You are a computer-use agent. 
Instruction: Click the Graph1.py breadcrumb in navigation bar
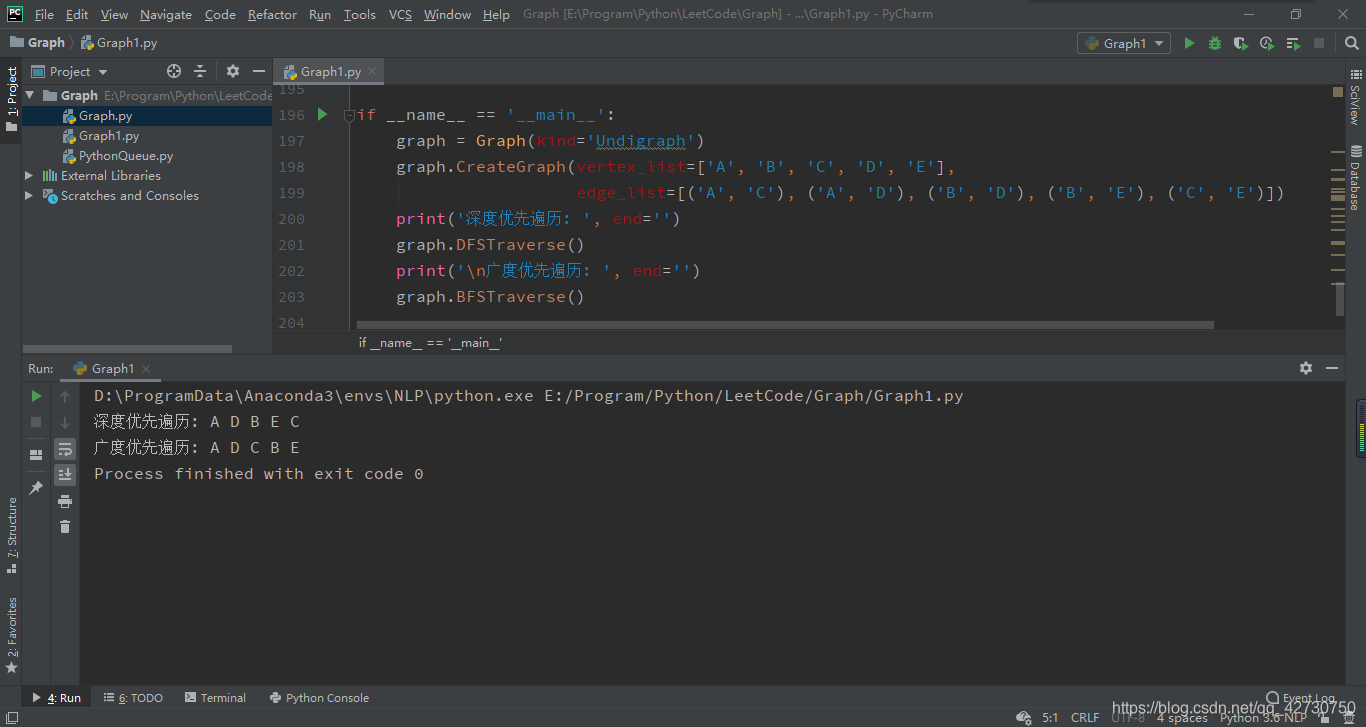(118, 43)
